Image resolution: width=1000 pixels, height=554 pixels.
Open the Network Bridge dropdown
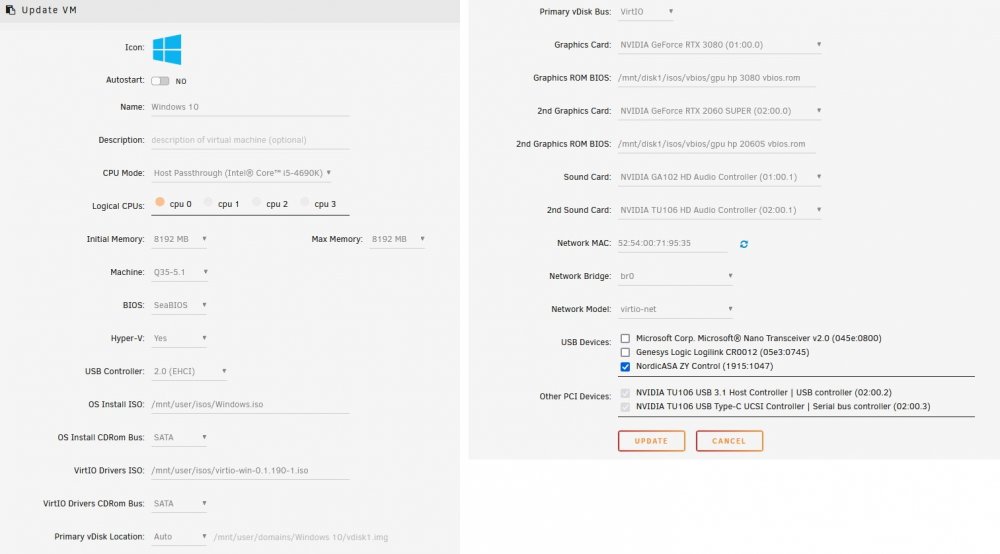click(676, 276)
